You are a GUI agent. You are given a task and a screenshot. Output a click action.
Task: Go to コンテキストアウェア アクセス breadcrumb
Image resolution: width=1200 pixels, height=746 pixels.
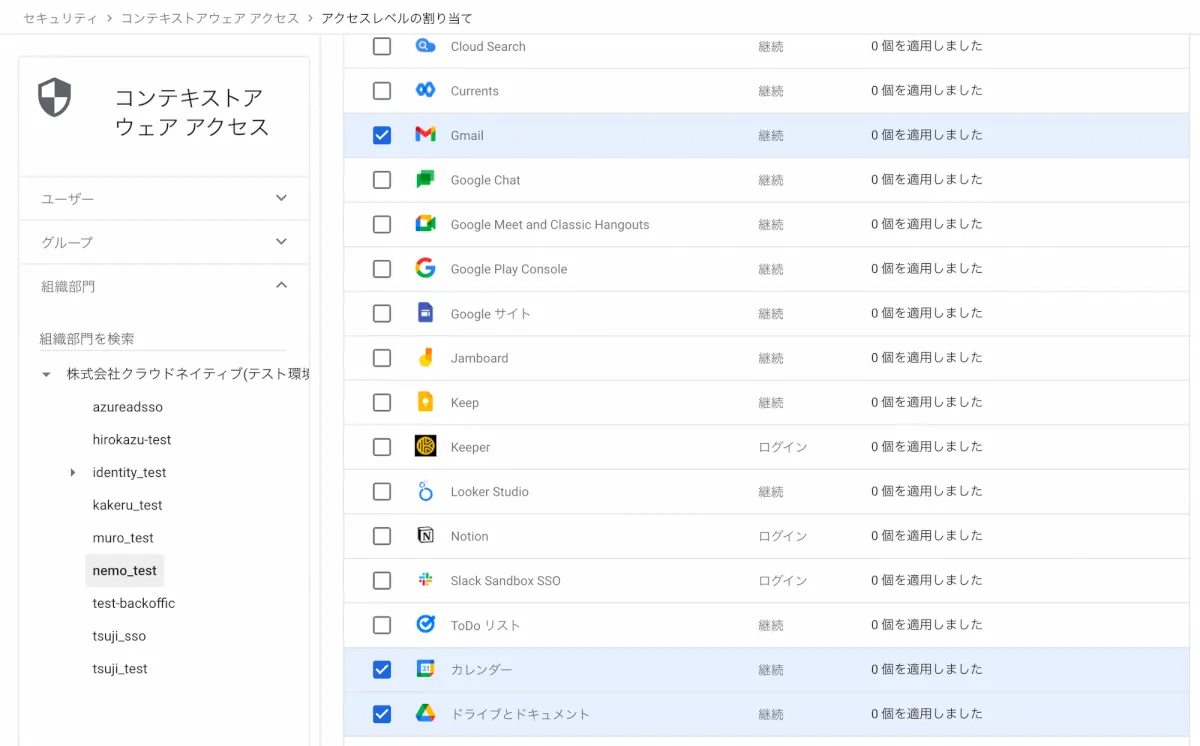210,18
